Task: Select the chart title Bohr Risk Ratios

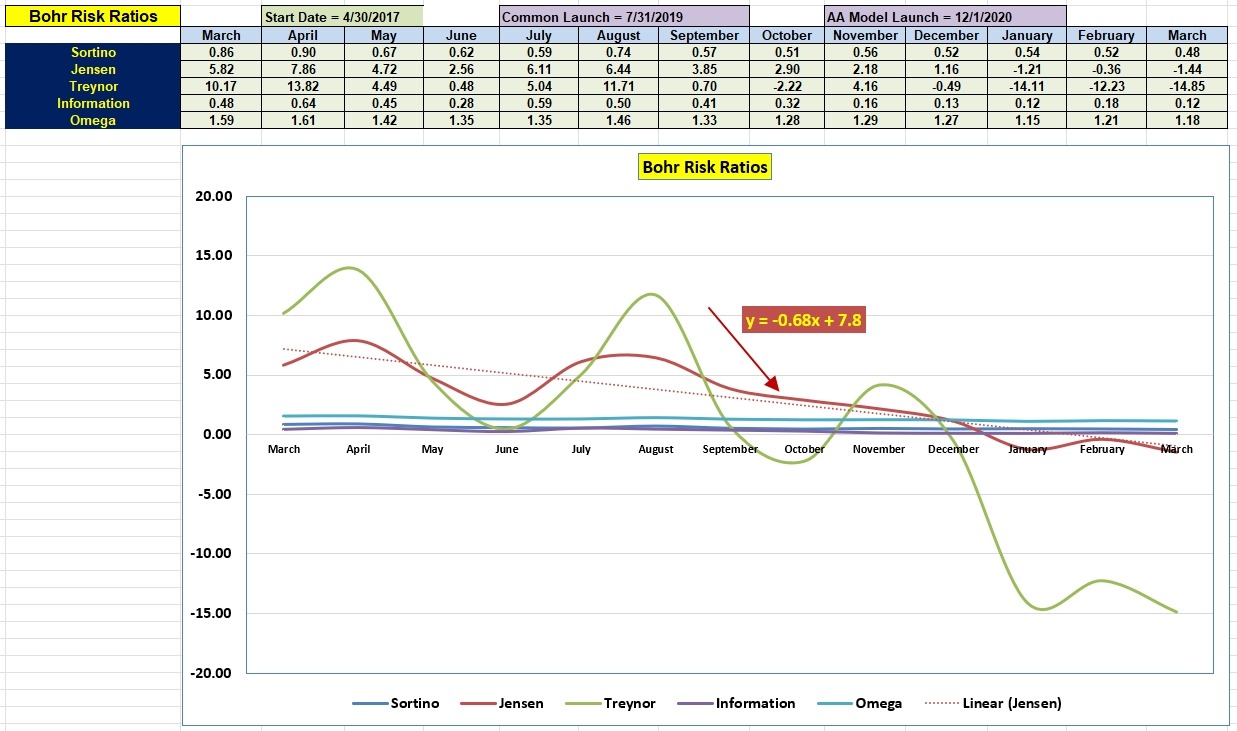Action: pos(705,167)
